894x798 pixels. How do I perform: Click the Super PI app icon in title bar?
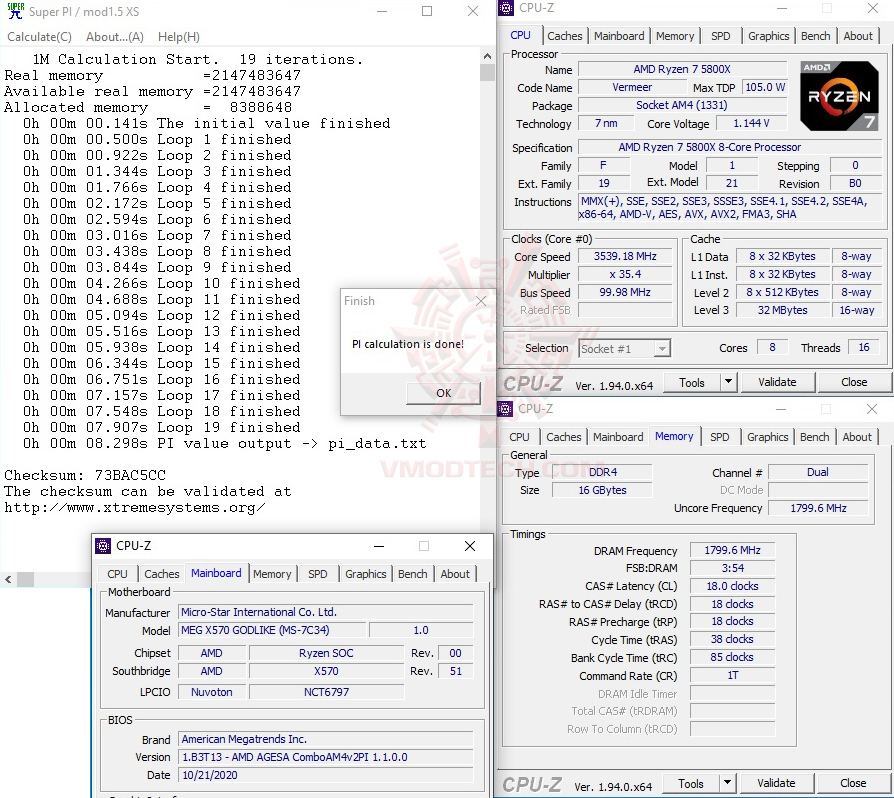15,11
